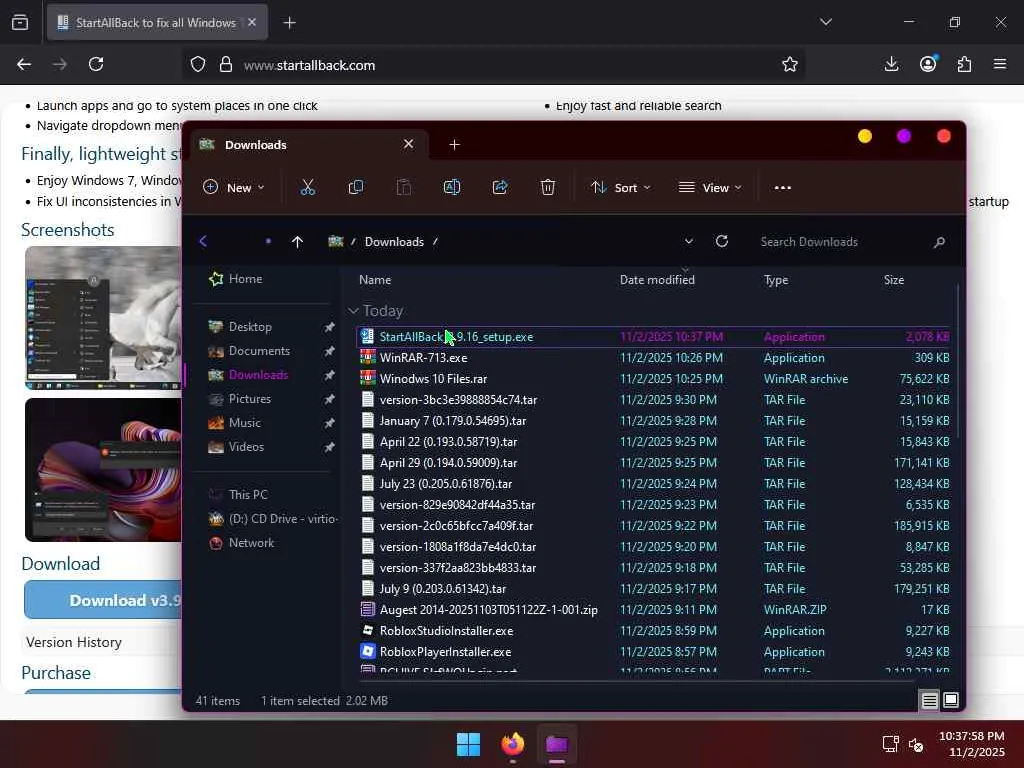Click the Copy icon in Explorer toolbar
Image resolution: width=1024 pixels, height=768 pixels.
tap(356, 187)
